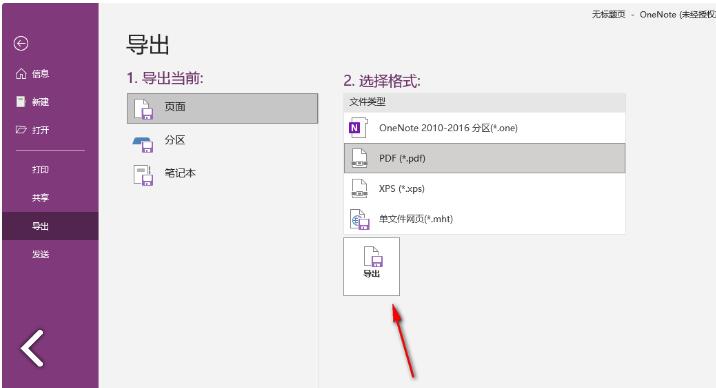Choose 分区 (Section) export scope
The height and width of the screenshot is (388, 716).
click(222, 141)
